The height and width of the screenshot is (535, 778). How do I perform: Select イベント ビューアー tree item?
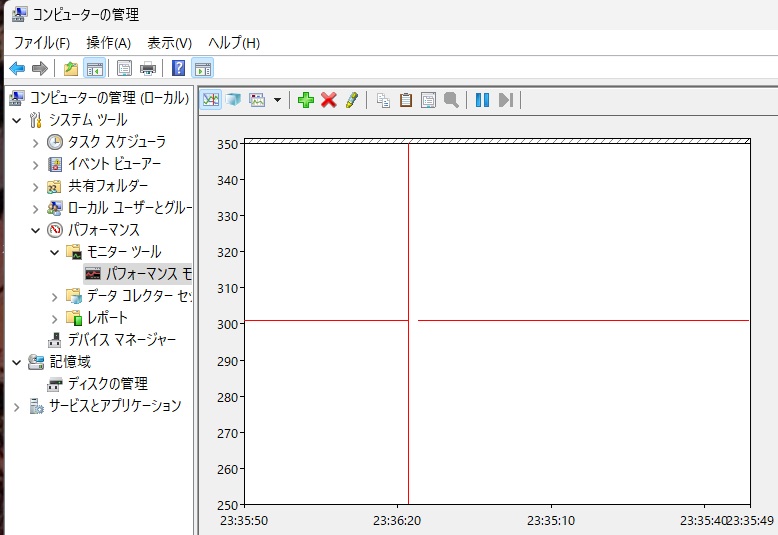coord(114,164)
